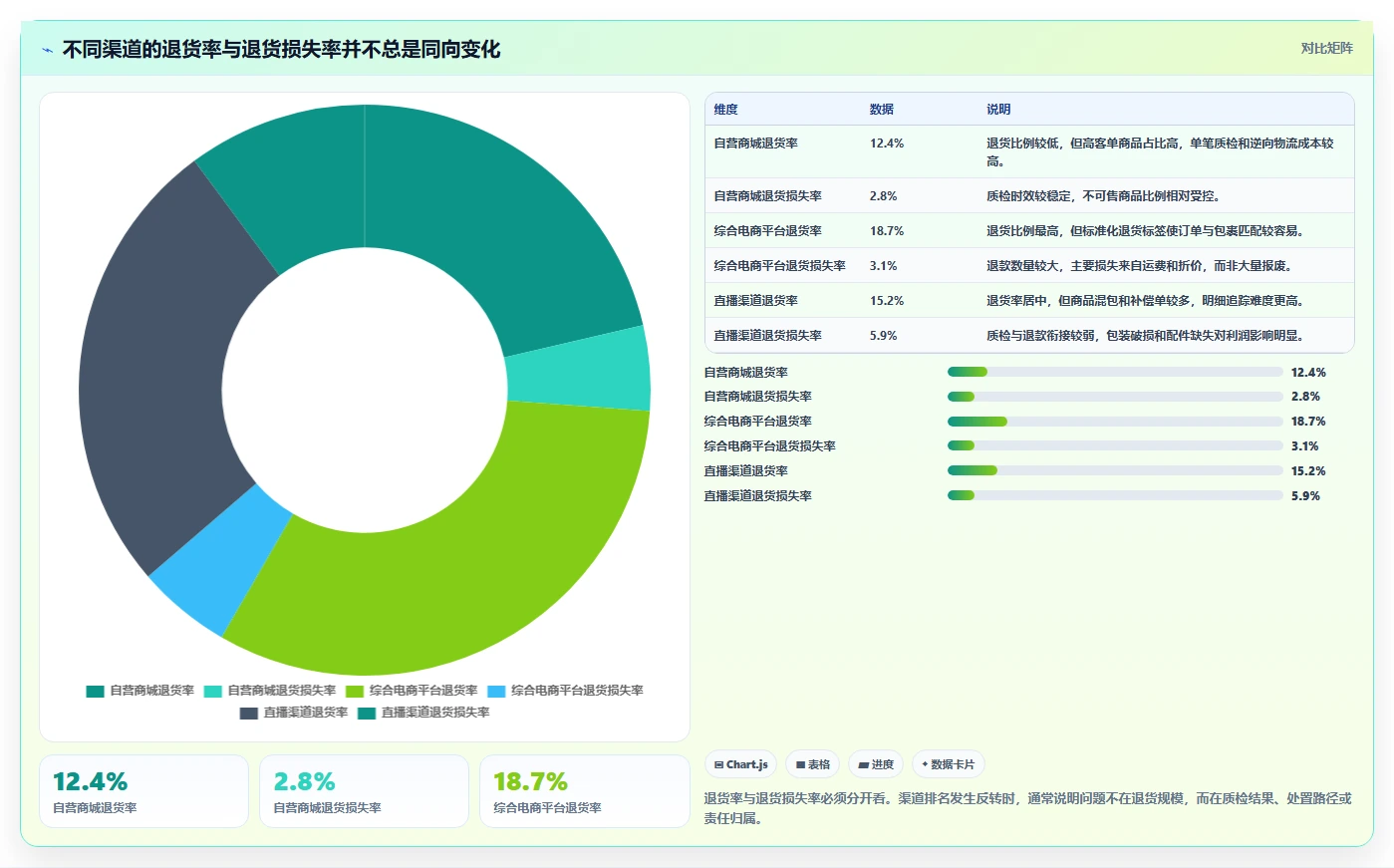Screen dimensions: 1394x868
Task: Click table cell 自营商城退货损失率
Action: (x=767, y=196)
